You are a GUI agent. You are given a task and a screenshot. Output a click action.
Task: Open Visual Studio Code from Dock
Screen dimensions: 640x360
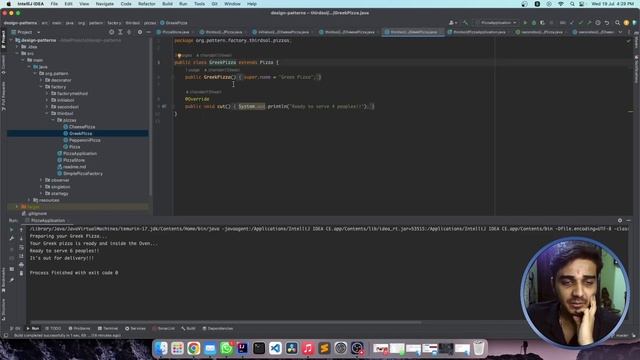click(x=275, y=348)
